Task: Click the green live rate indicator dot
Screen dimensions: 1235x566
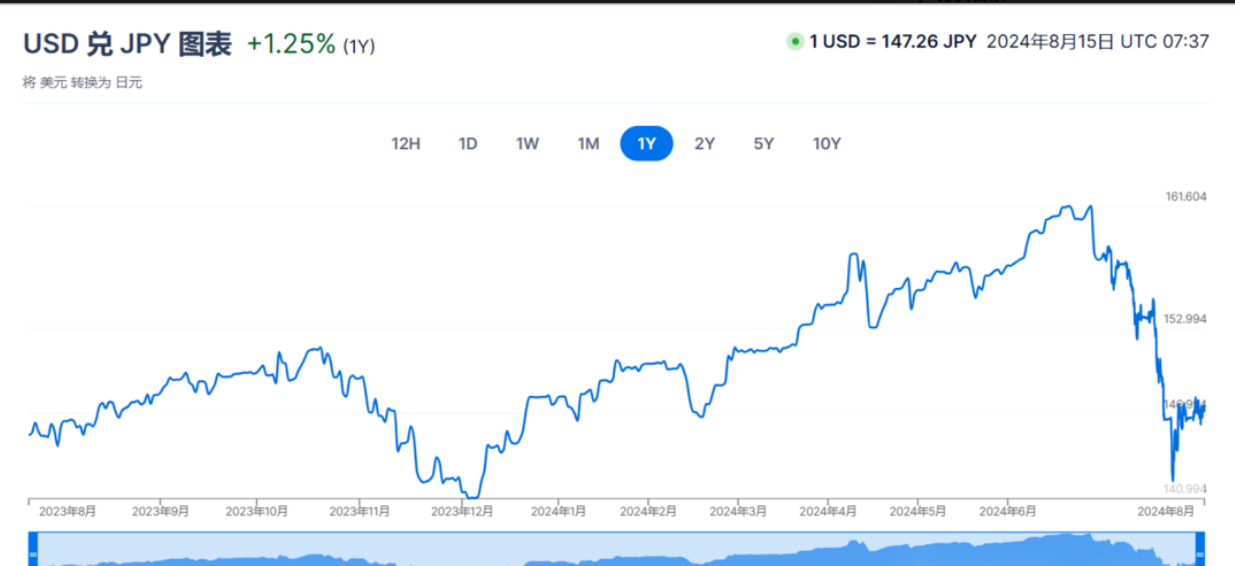Action: 795,42
